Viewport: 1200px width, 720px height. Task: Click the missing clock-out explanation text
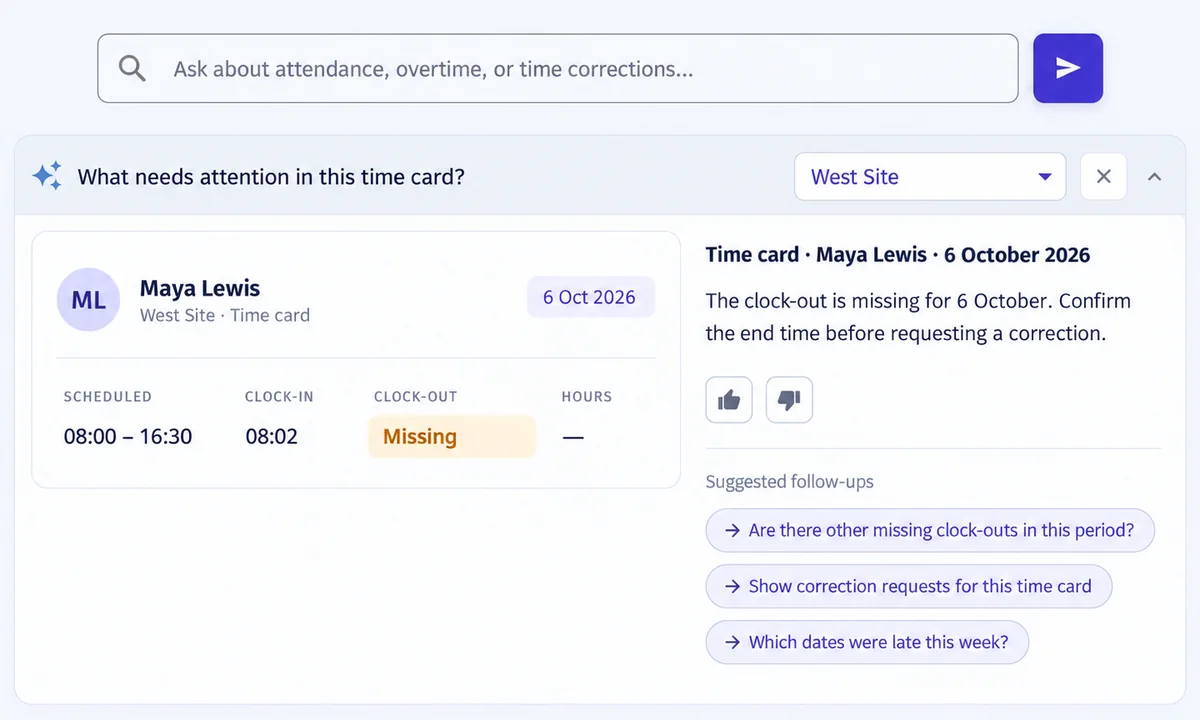point(918,317)
